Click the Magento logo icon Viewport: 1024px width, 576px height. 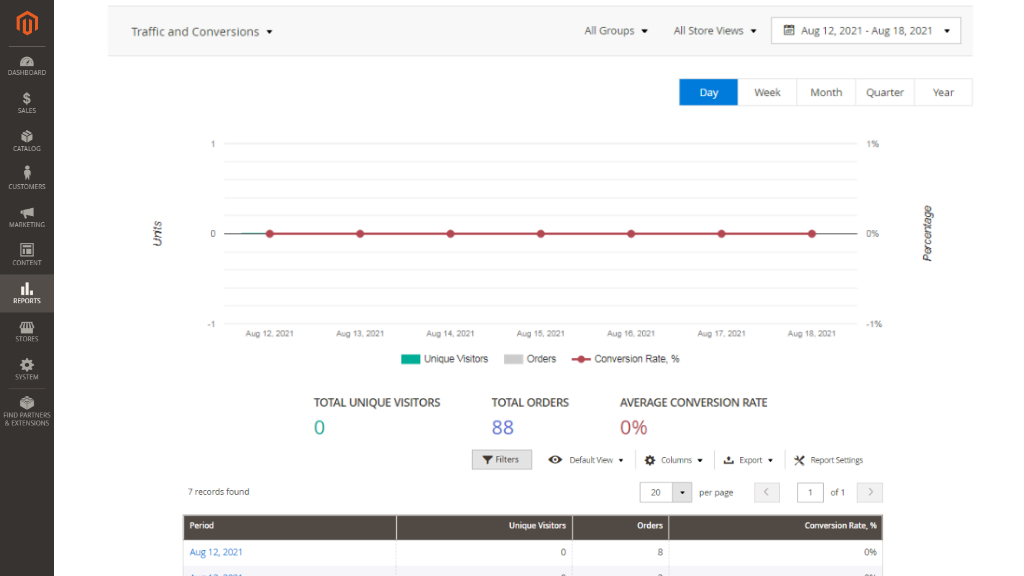(27, 24)
